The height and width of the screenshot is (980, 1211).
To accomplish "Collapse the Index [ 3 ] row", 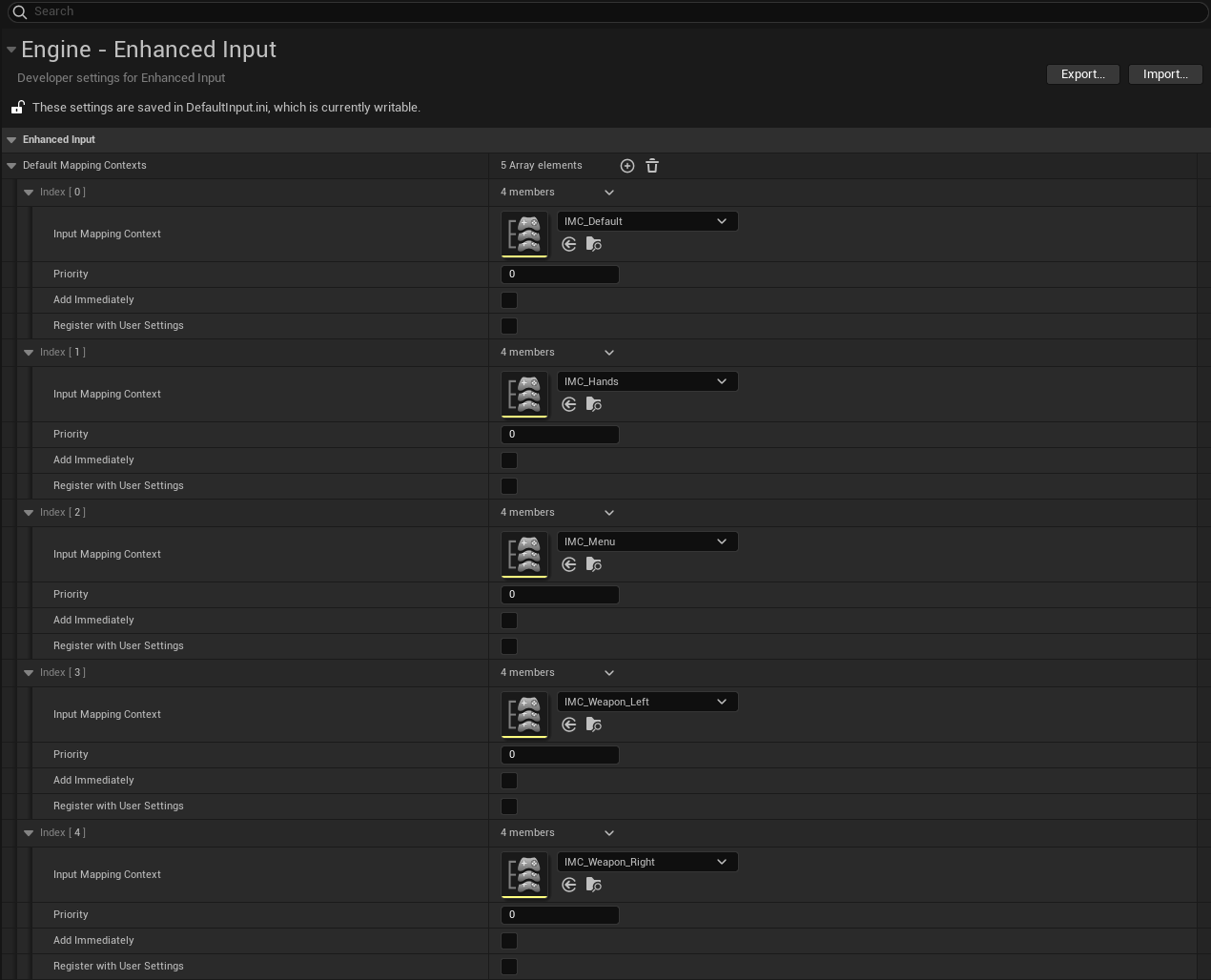I will click(29, 673).
